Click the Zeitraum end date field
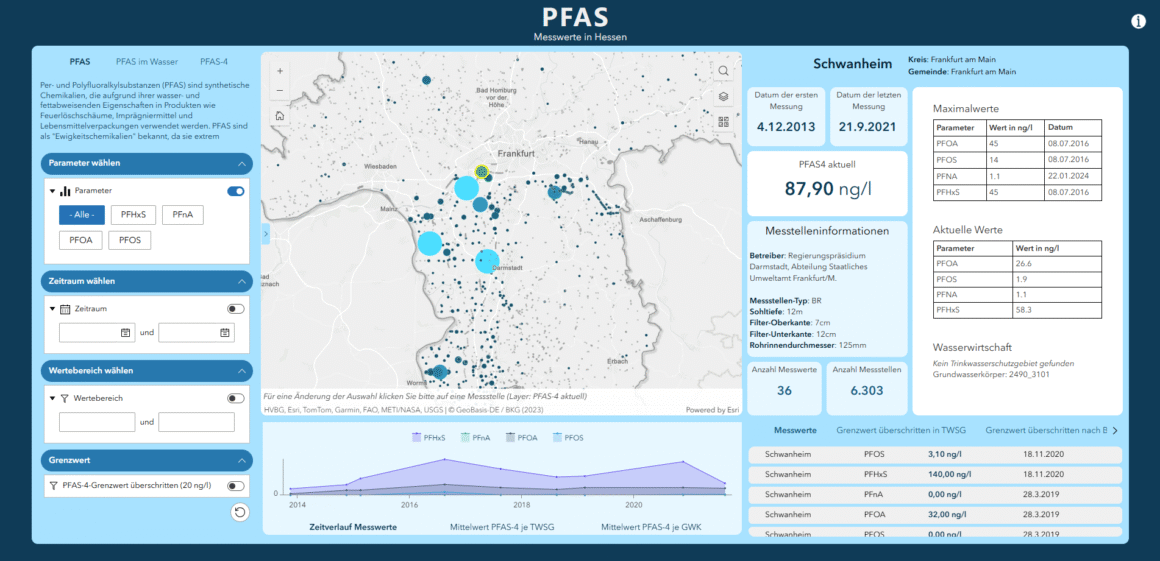The height and width of the screenshot is (561, 1160). 197,333
